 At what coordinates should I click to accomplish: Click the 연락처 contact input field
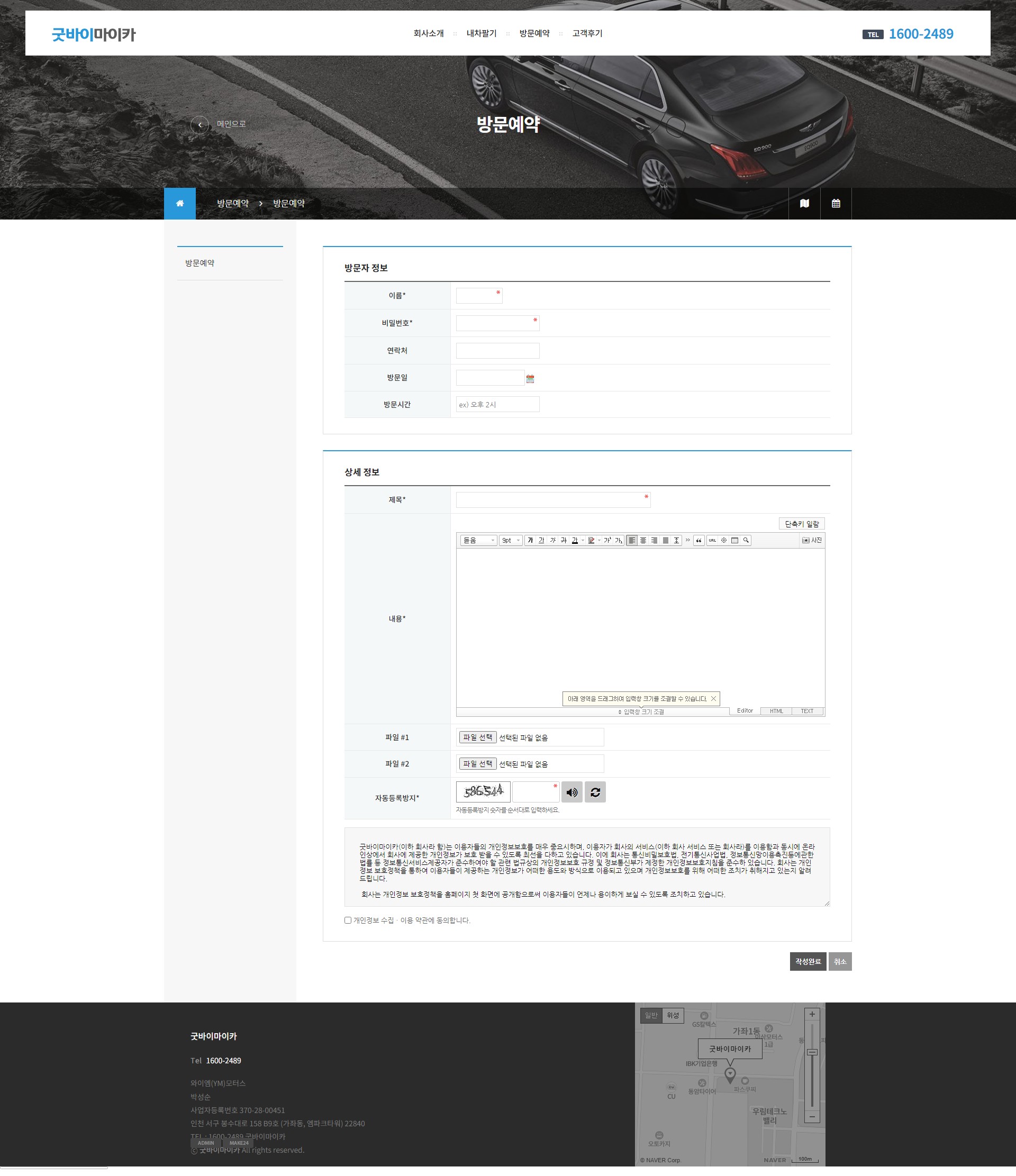tap(498, 351)
